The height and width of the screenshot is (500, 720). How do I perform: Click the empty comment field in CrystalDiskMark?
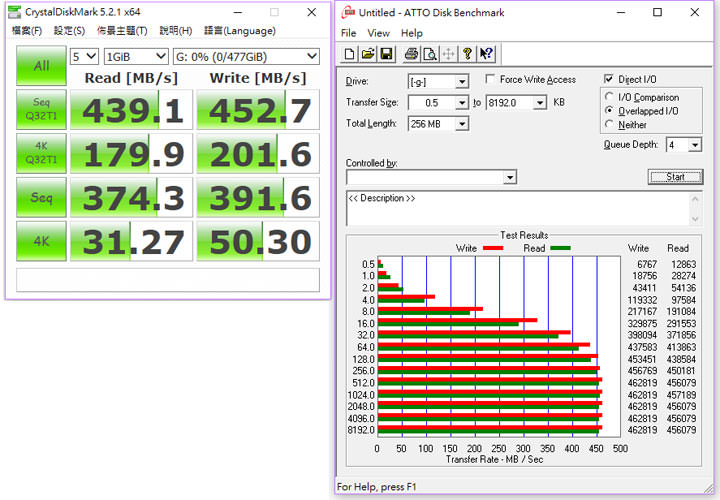point(168,280)
